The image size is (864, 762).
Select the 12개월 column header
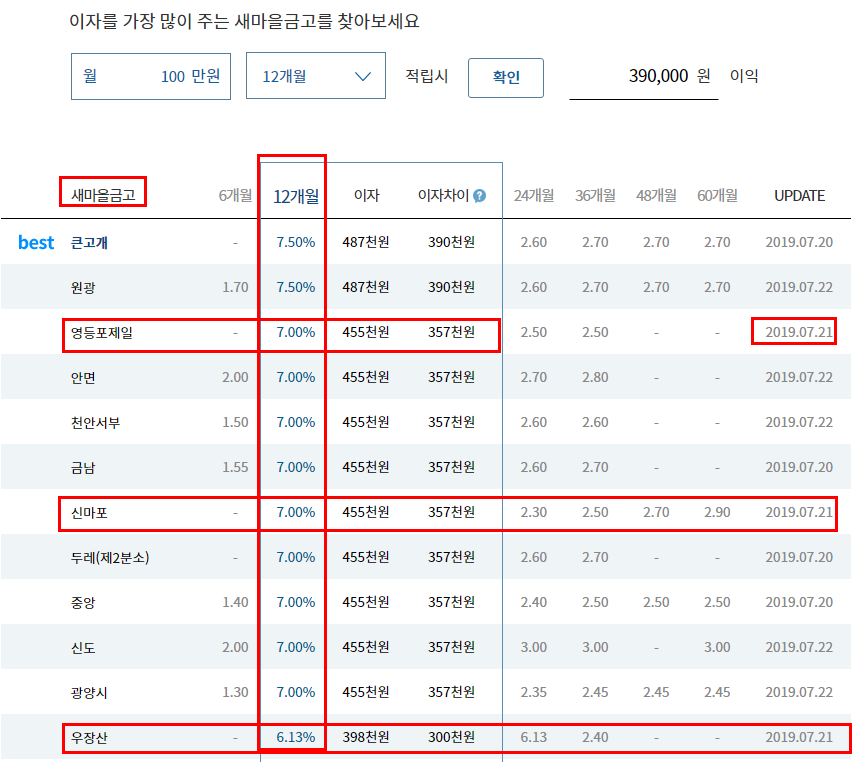coord(296,196)
